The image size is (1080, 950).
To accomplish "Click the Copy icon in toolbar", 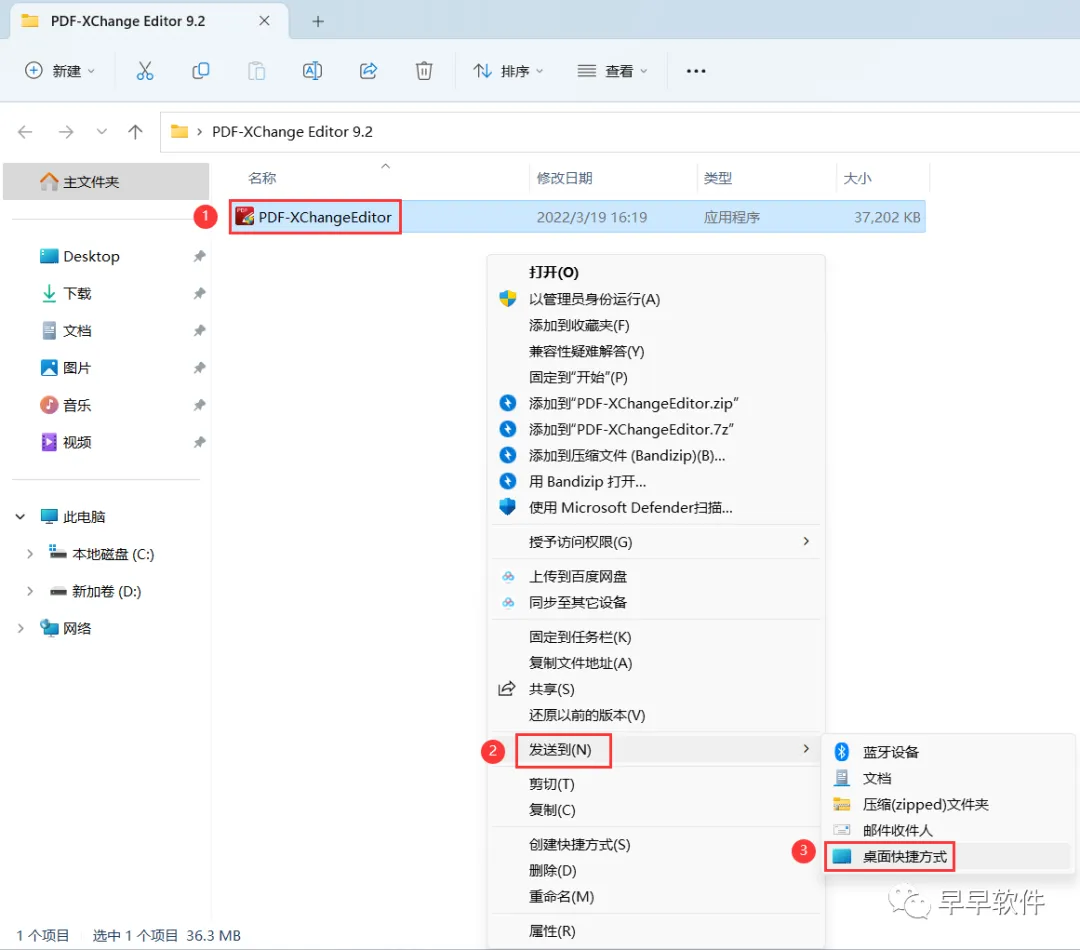I will click(x=200, y=71).
